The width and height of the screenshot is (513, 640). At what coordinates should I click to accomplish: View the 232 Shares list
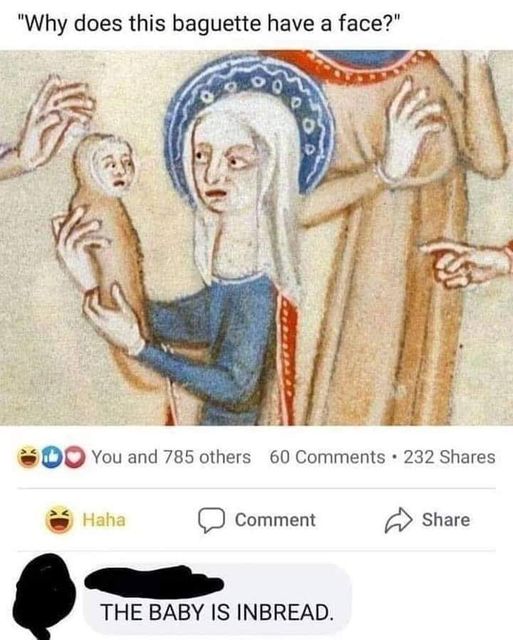(449, 457)
